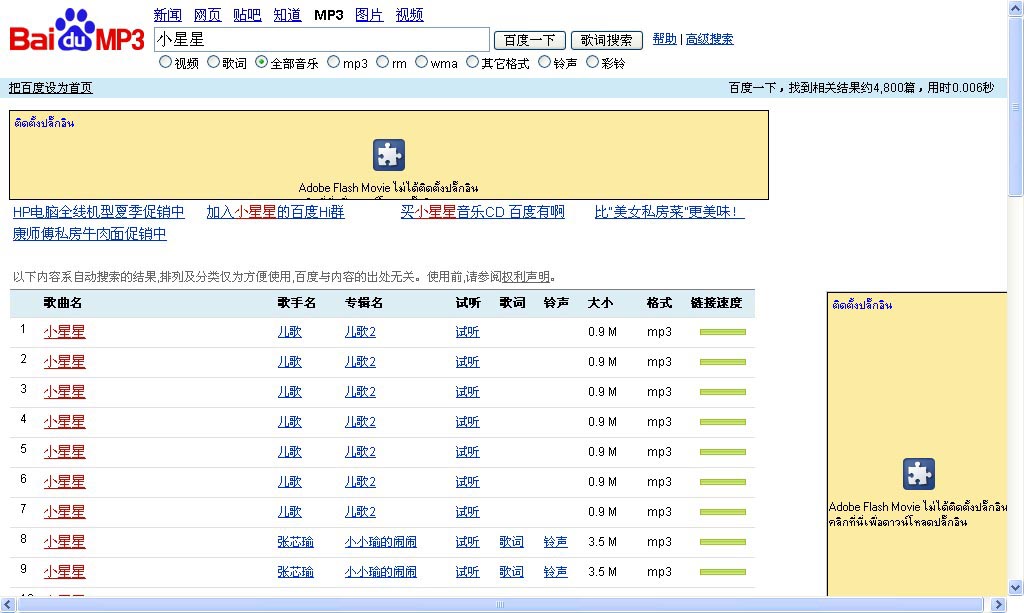This screenshot has height=613, width=1024.
Task: Click 试听 preview link in row 4
Action: coord(468,422)
